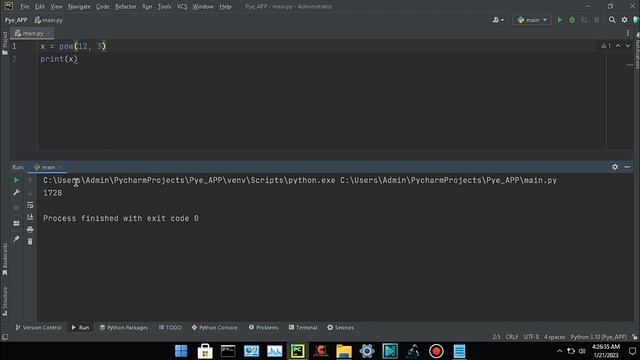
Task: Click the print icon in Run console
Action: (x=30, y=229)
